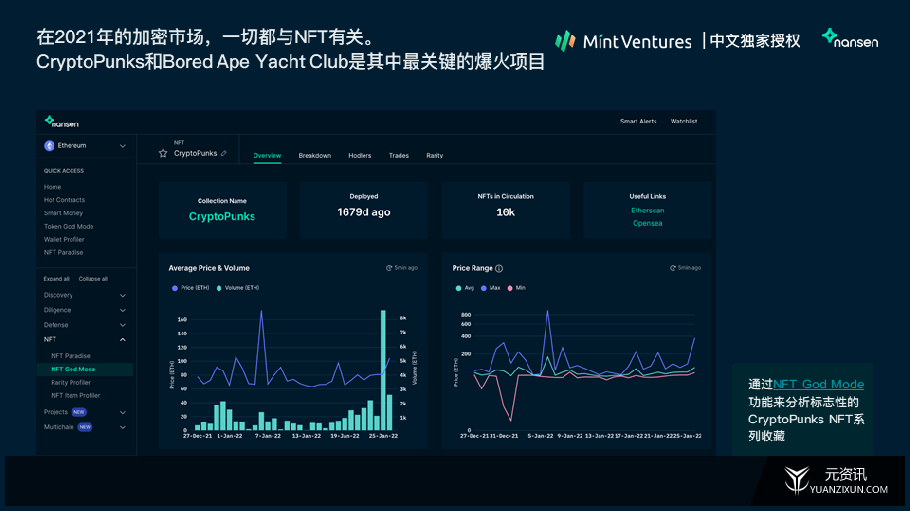Click the NEW badge next to Multichain
This screenshot has width=910, height=511.
coord(85,427)
